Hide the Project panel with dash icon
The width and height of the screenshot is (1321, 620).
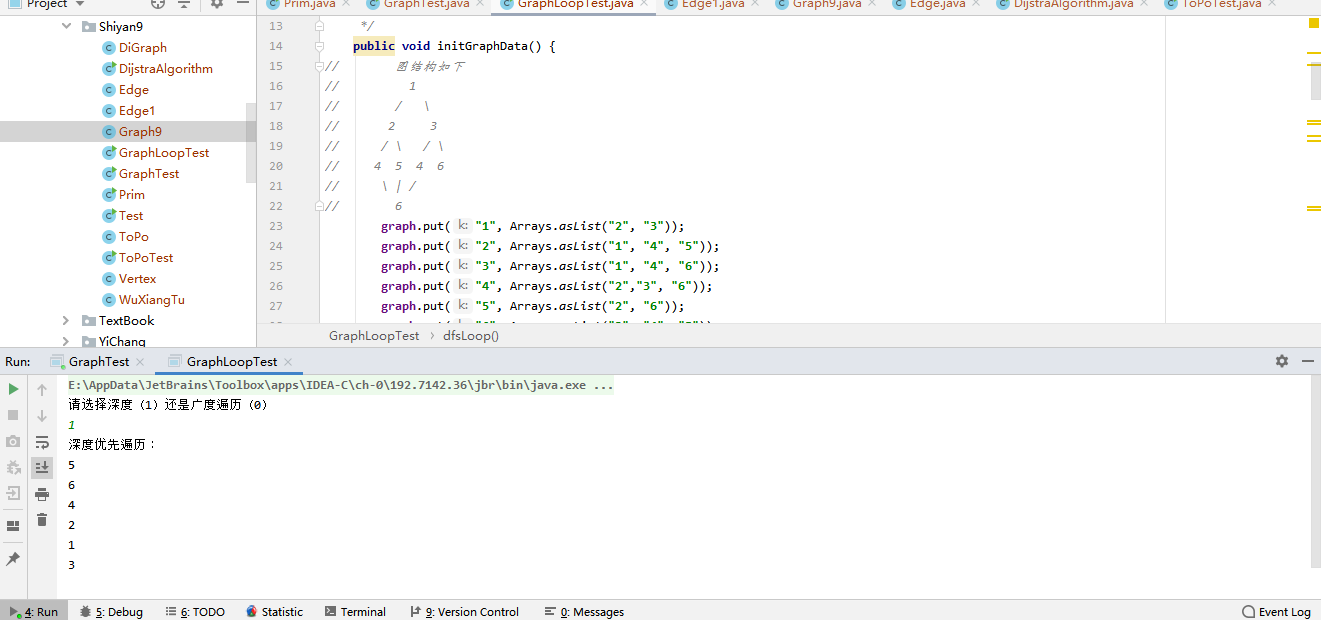tap(242, 4)
